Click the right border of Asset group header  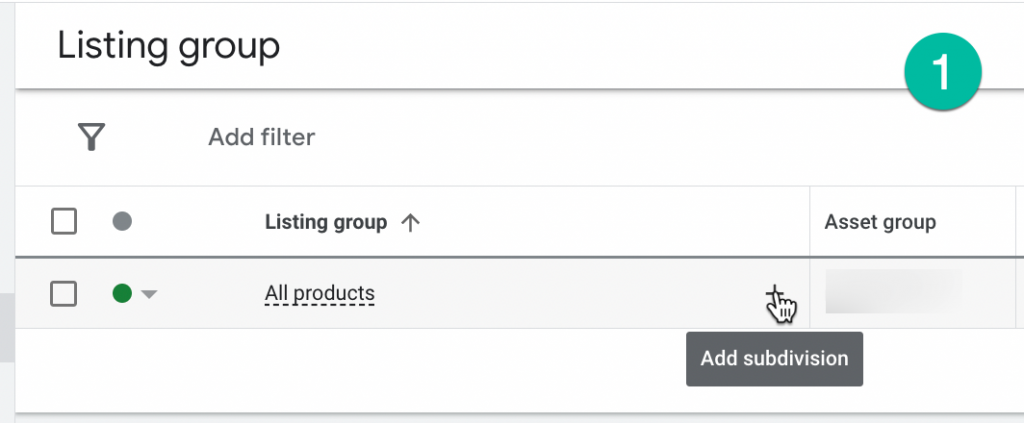coord(1015,222)
